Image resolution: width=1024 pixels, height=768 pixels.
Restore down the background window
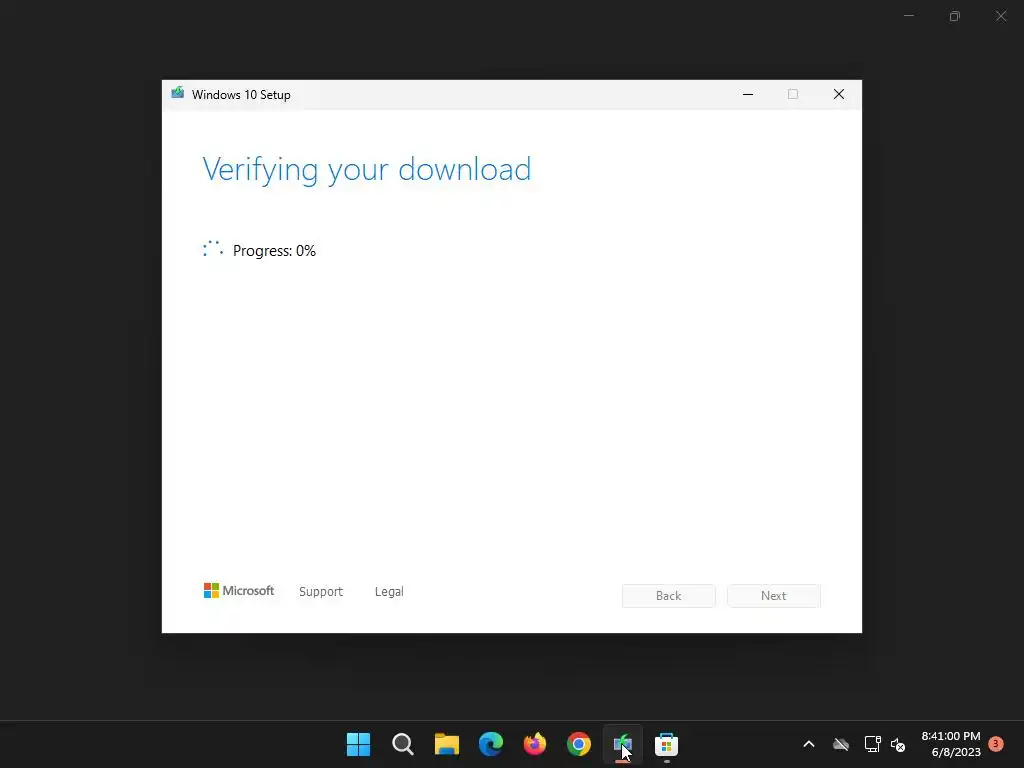pyautogui.click(x=955, y=16)
